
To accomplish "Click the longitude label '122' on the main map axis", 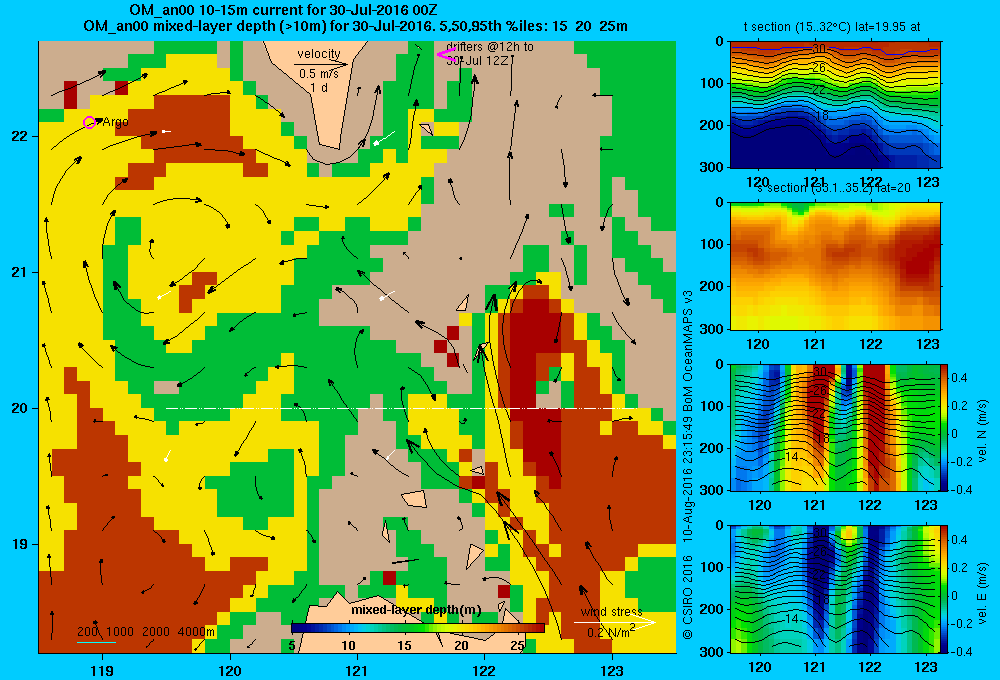I will [x=484, y=670].
